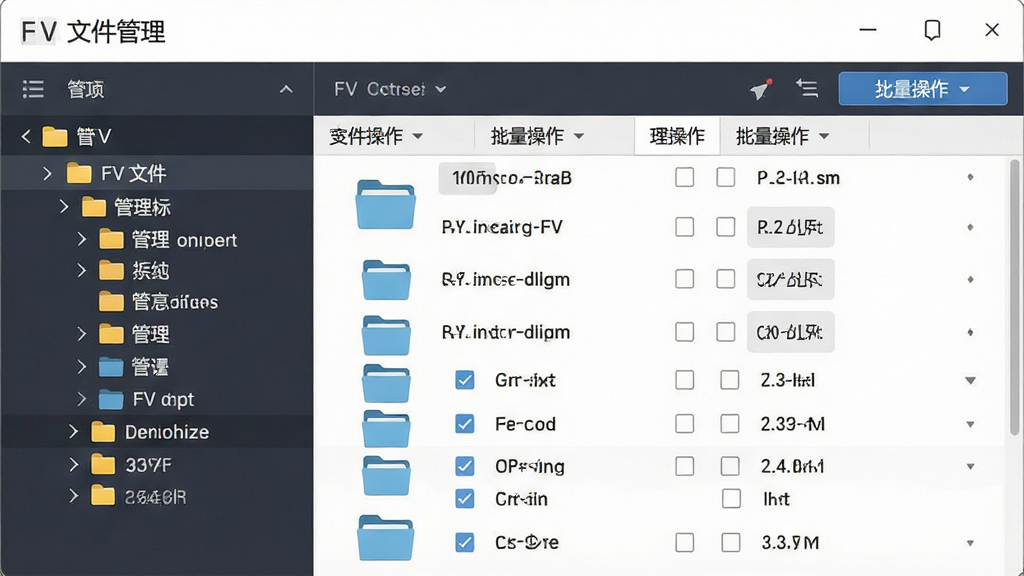1024x576 pixels.
Task: Click the hamburger list icon beside 管项
Action: point(33,89)
